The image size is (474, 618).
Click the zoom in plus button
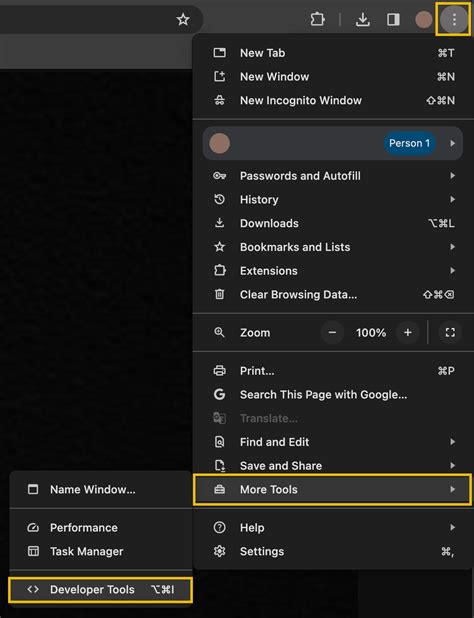pos(407,332)
